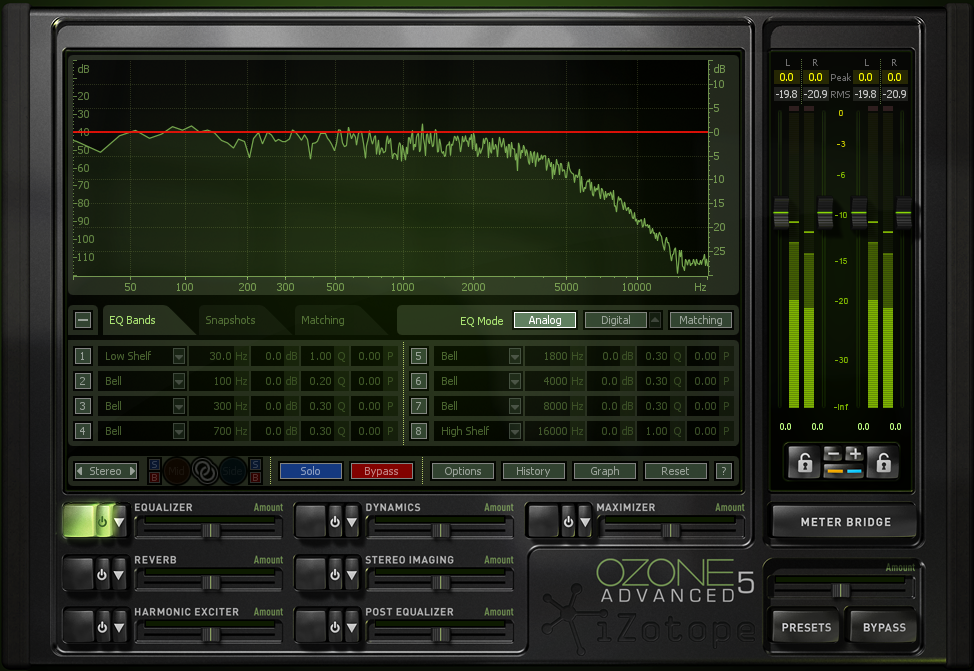Toggle EQ band 2 on or off
974x671 pixels.
point(83,381)
